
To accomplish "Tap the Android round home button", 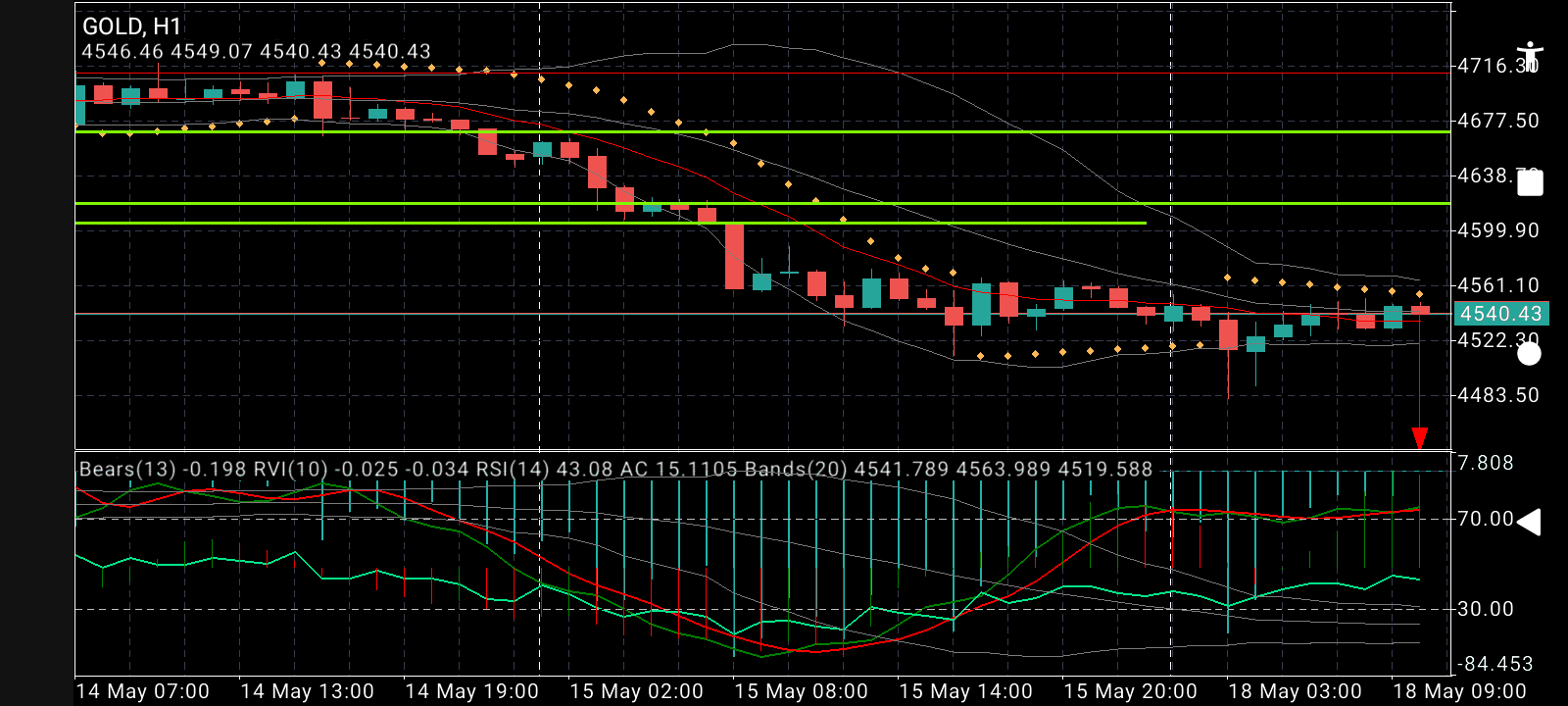I will (x=1529, y=354).
